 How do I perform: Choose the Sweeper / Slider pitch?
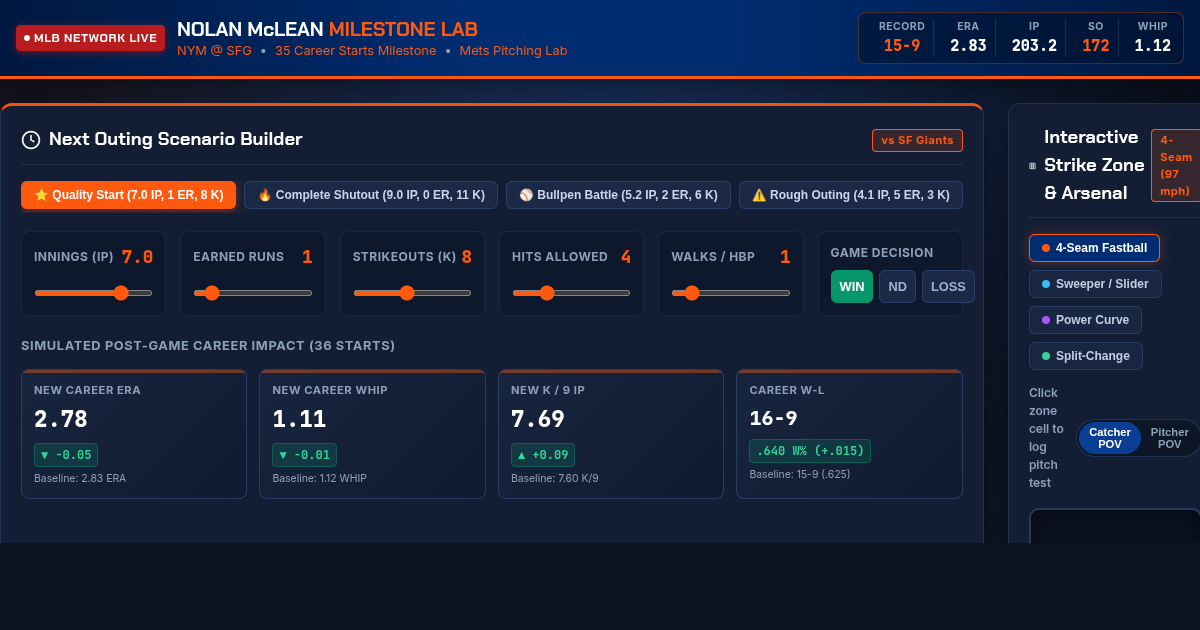[1095, 284]
